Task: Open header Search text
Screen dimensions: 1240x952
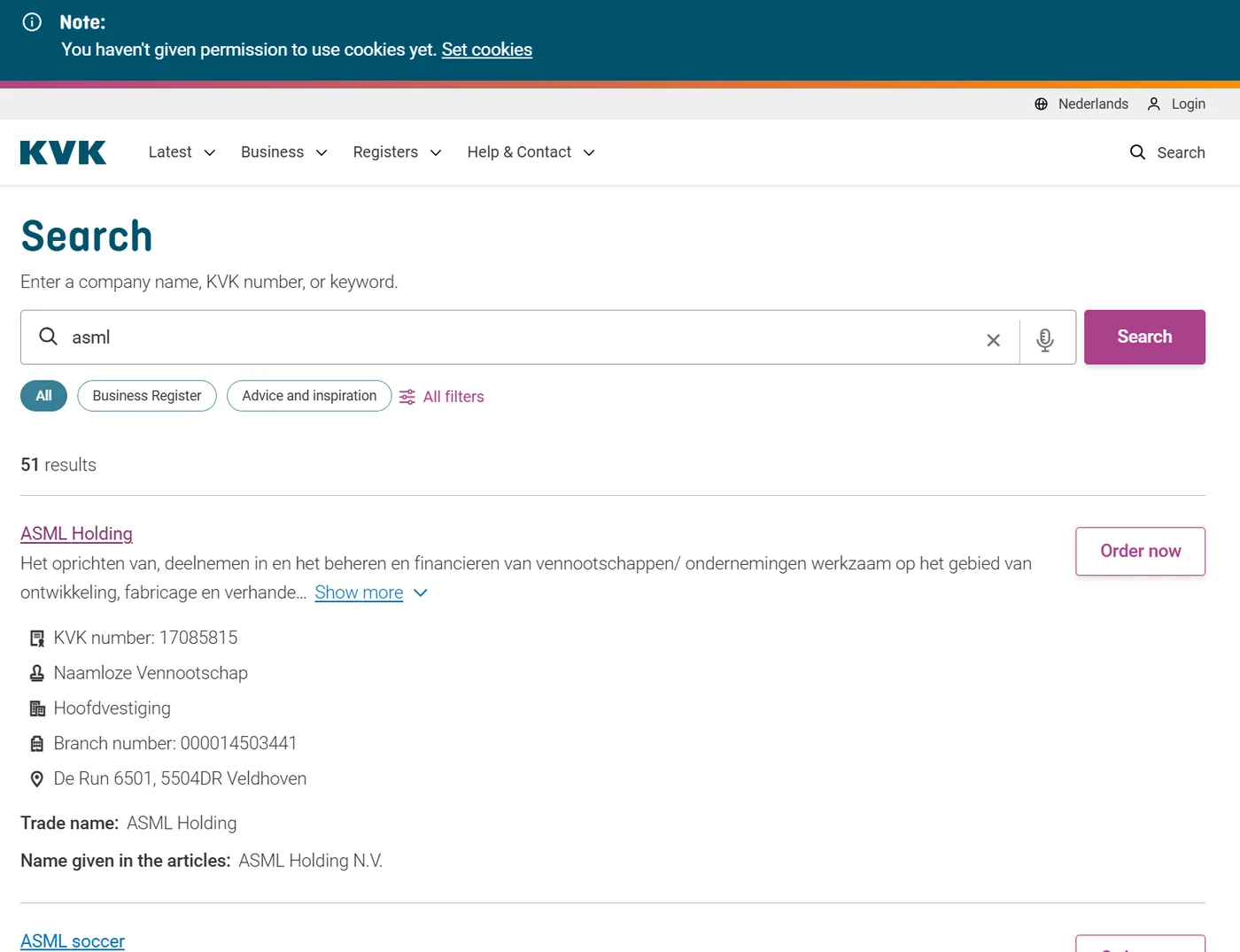Action: point(1181,152)
